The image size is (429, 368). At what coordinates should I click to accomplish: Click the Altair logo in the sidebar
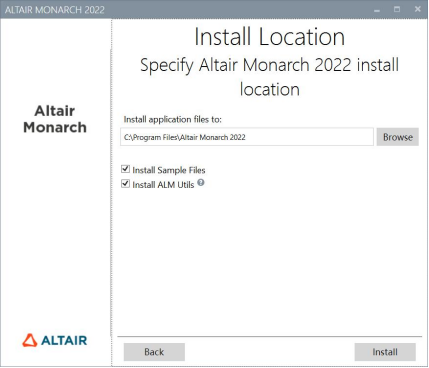[x=55, y=340]
